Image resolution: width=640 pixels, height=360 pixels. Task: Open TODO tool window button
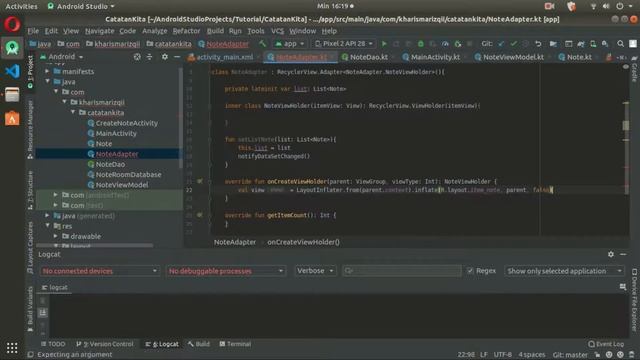click(53, 344)
